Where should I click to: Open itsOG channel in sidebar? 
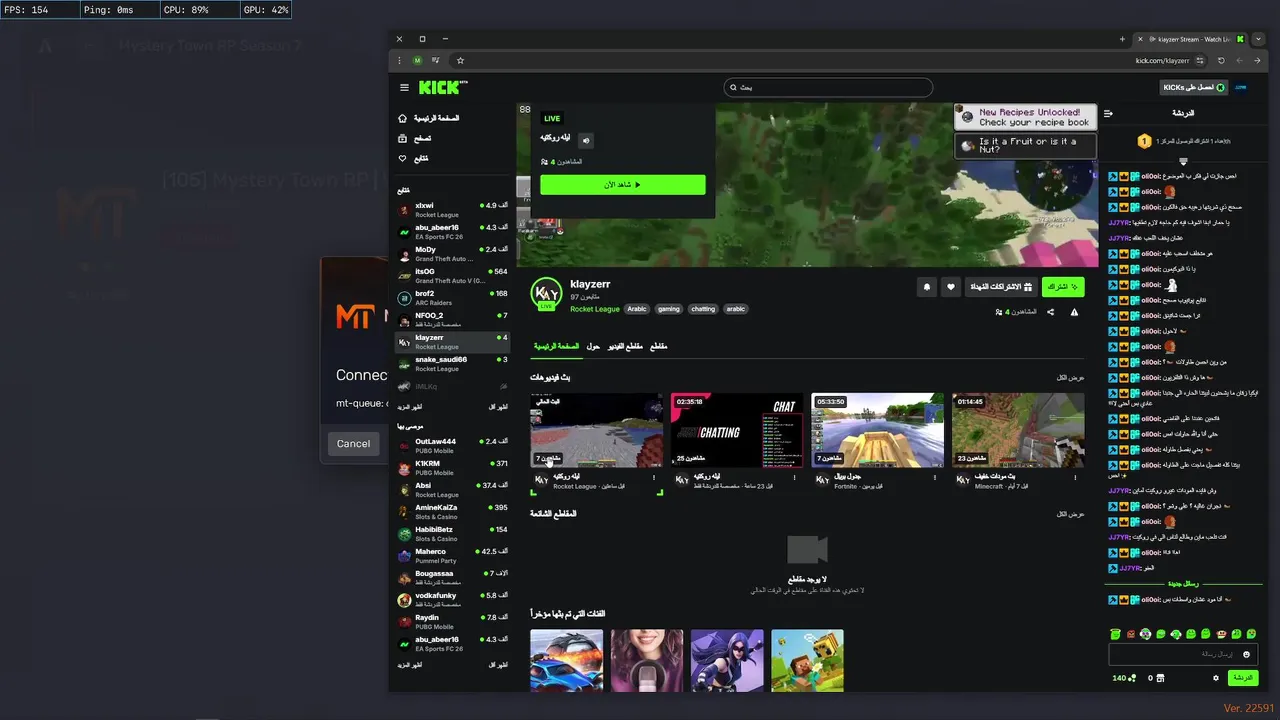coord(453,275)
